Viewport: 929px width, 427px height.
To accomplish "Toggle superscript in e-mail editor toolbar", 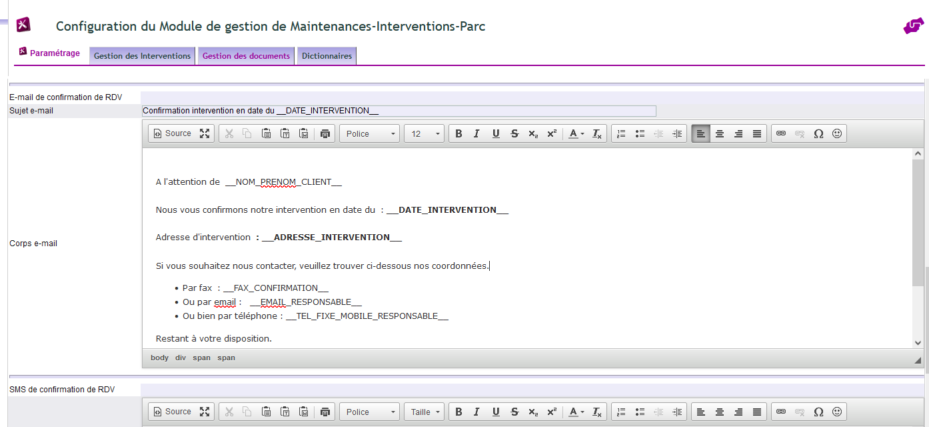I will point(551,134).
